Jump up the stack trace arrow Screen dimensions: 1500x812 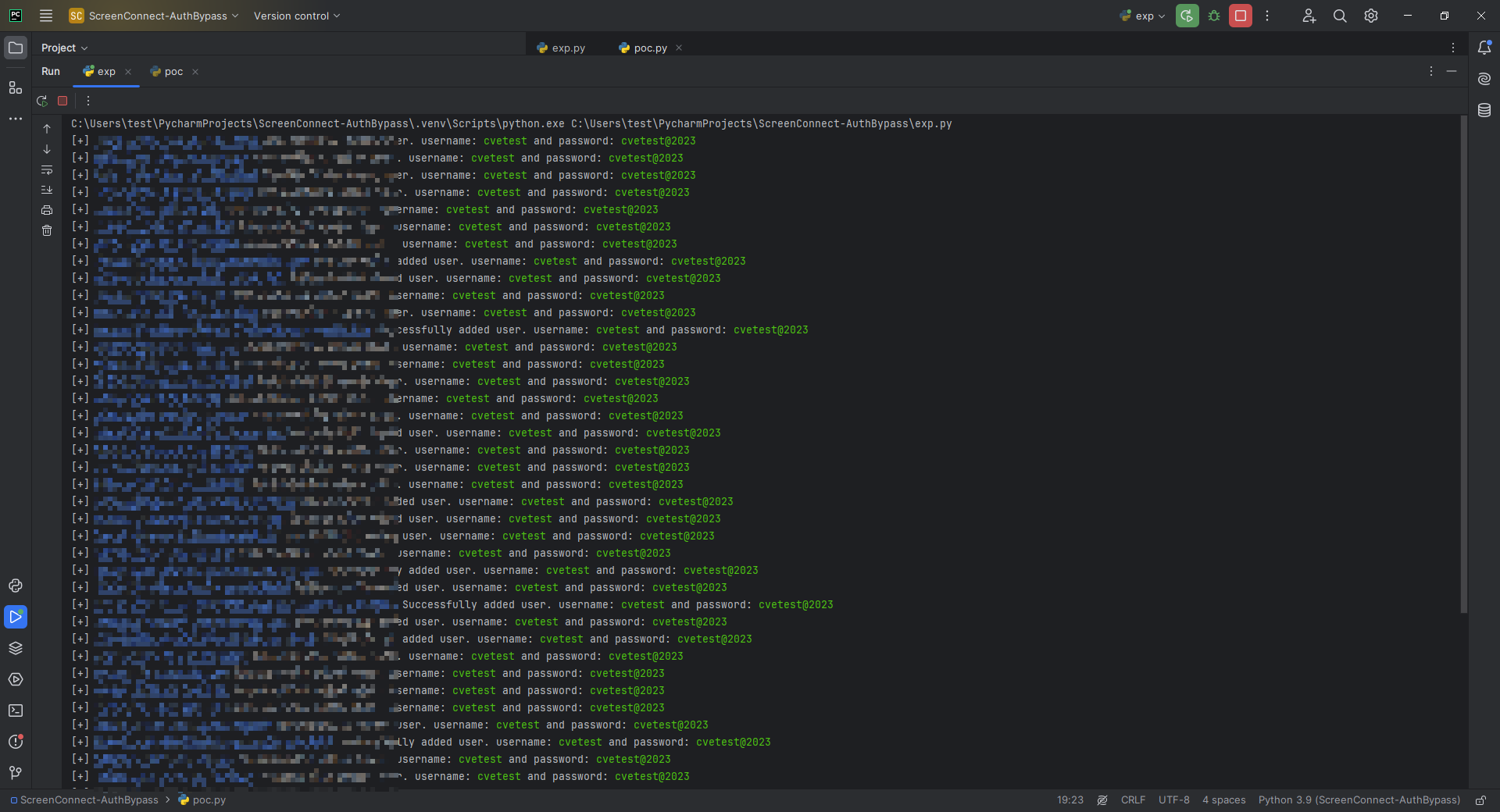47,129
